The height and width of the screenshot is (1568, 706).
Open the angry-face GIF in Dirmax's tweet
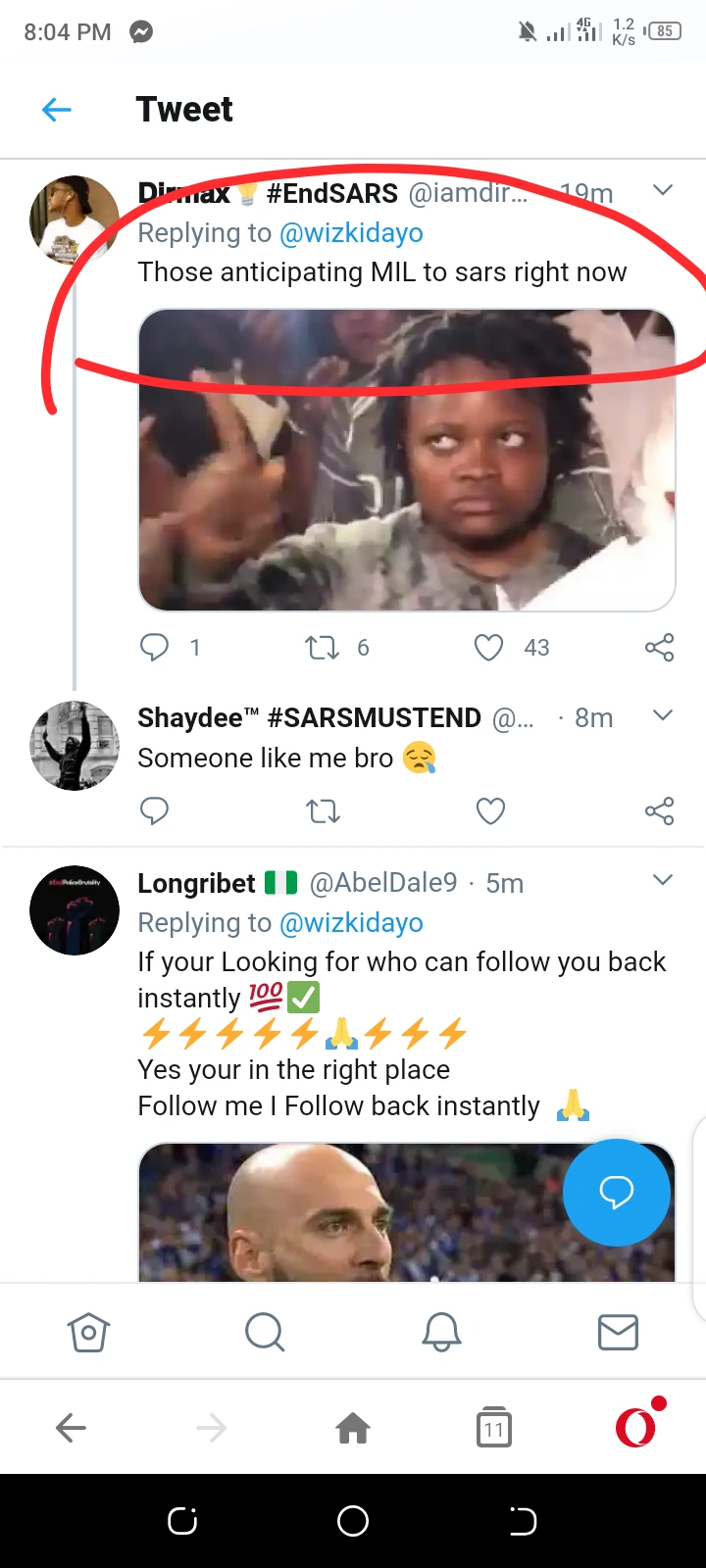[x=407, y=461]
